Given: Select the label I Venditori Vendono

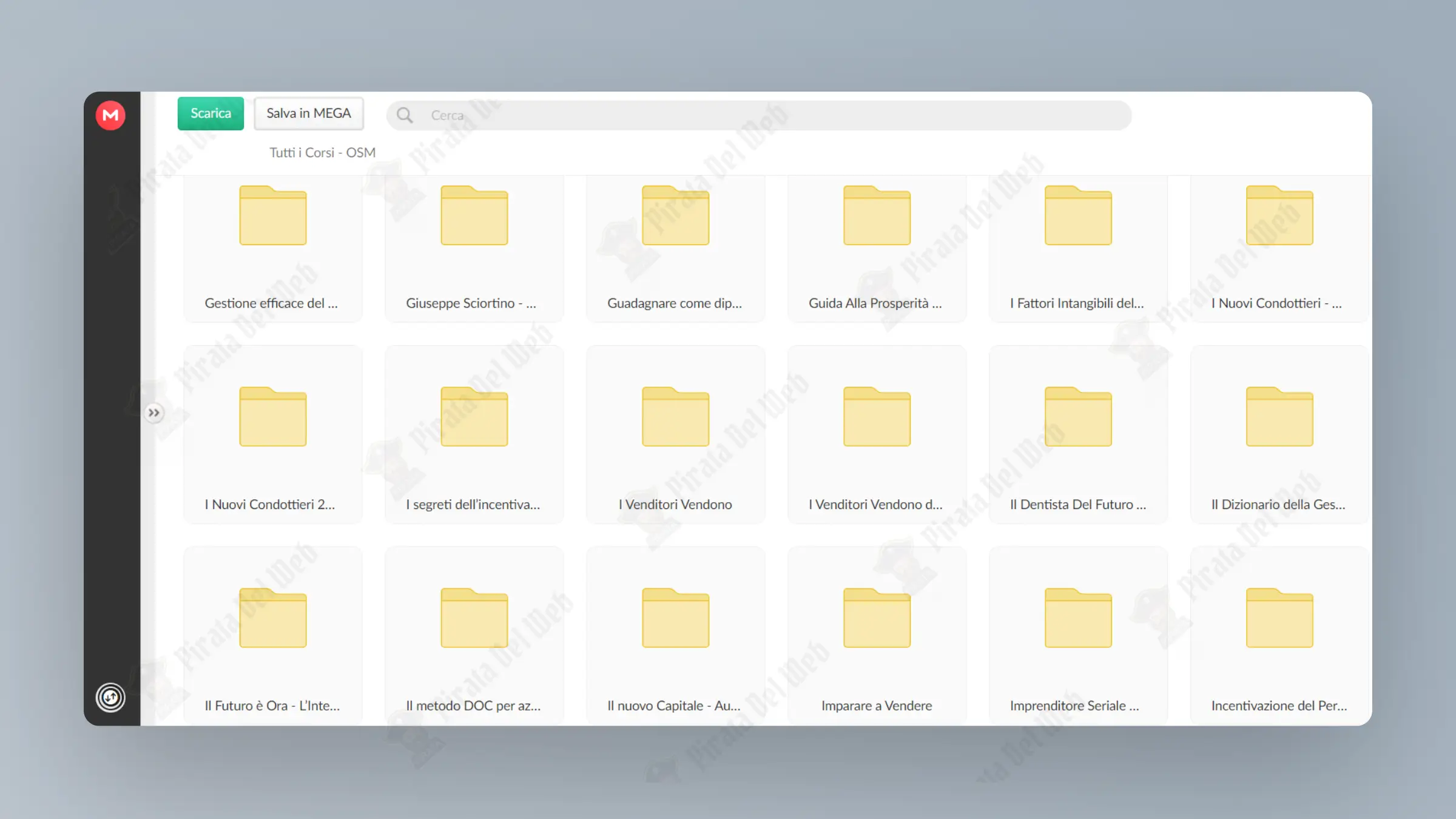Looking at the screenshot, I should click(x=676, y=505).
